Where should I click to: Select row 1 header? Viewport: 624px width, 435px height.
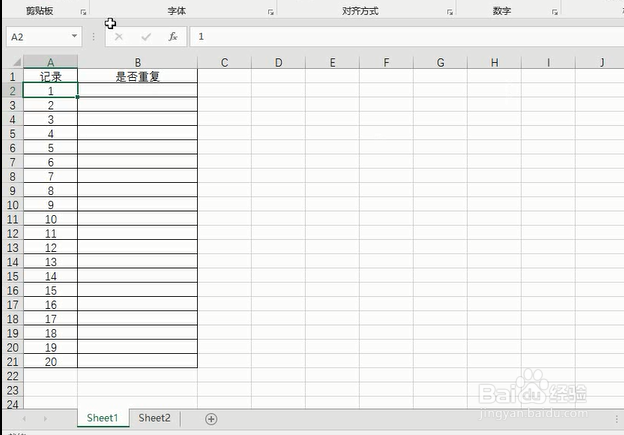coord(13,76)
